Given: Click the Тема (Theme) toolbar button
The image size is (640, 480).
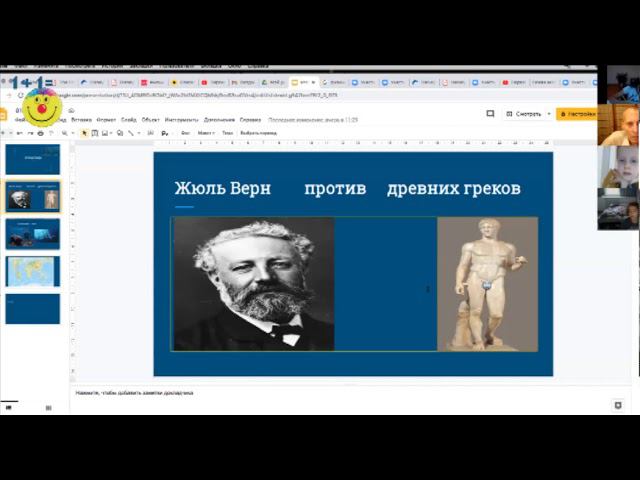Looking at the screenshot, I should tap(227, 133).
